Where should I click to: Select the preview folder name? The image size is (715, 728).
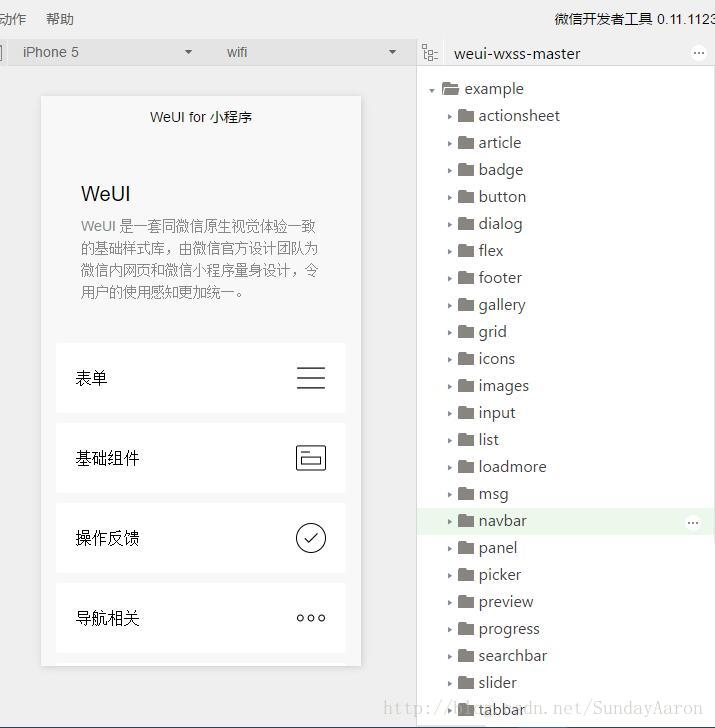tap(506, 602)
